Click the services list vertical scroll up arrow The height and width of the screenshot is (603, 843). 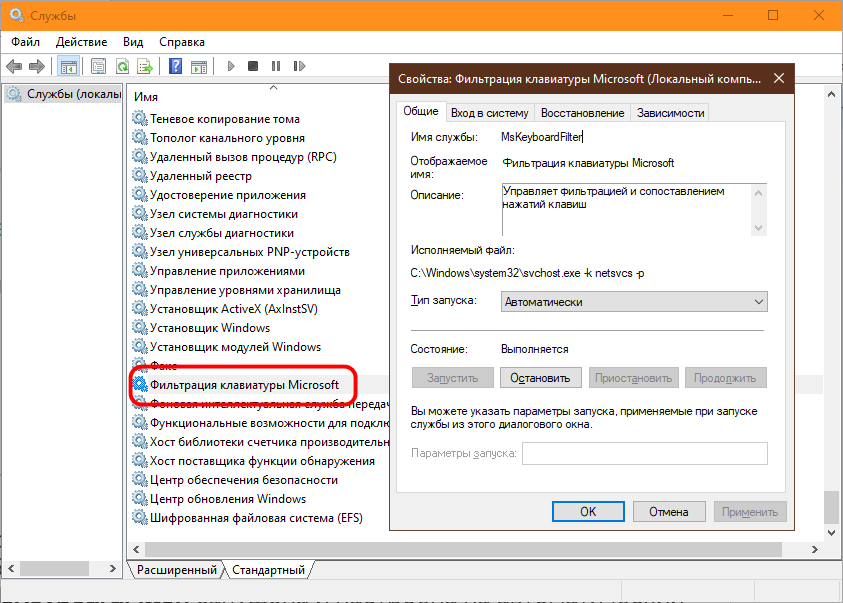[x=831, y=94]
